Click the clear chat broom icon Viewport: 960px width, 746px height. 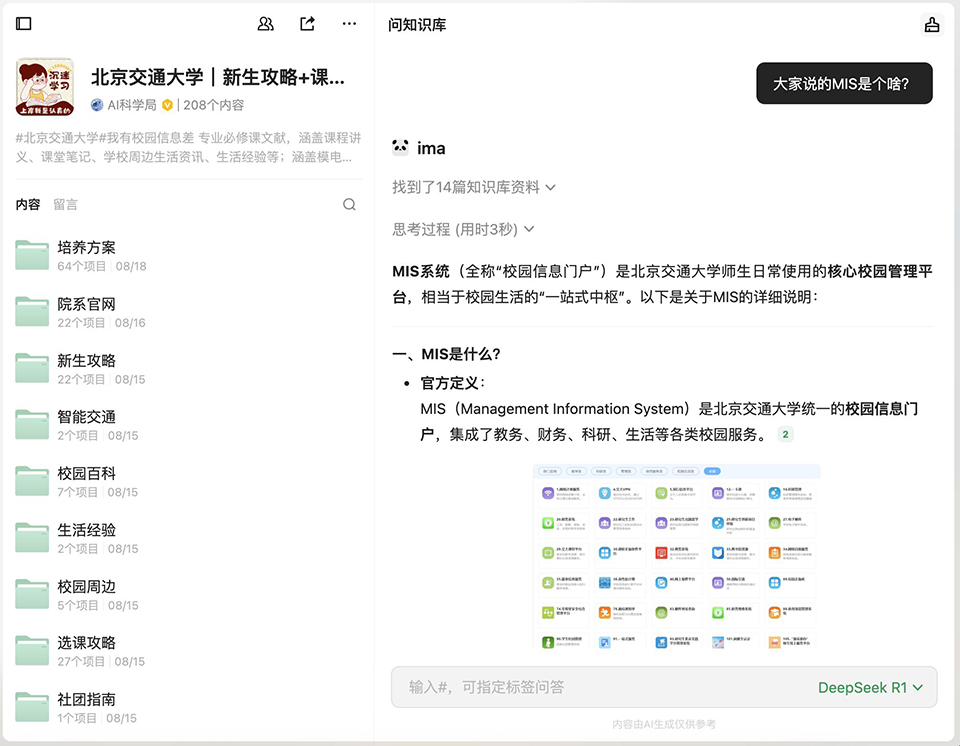tap(932, 25)
